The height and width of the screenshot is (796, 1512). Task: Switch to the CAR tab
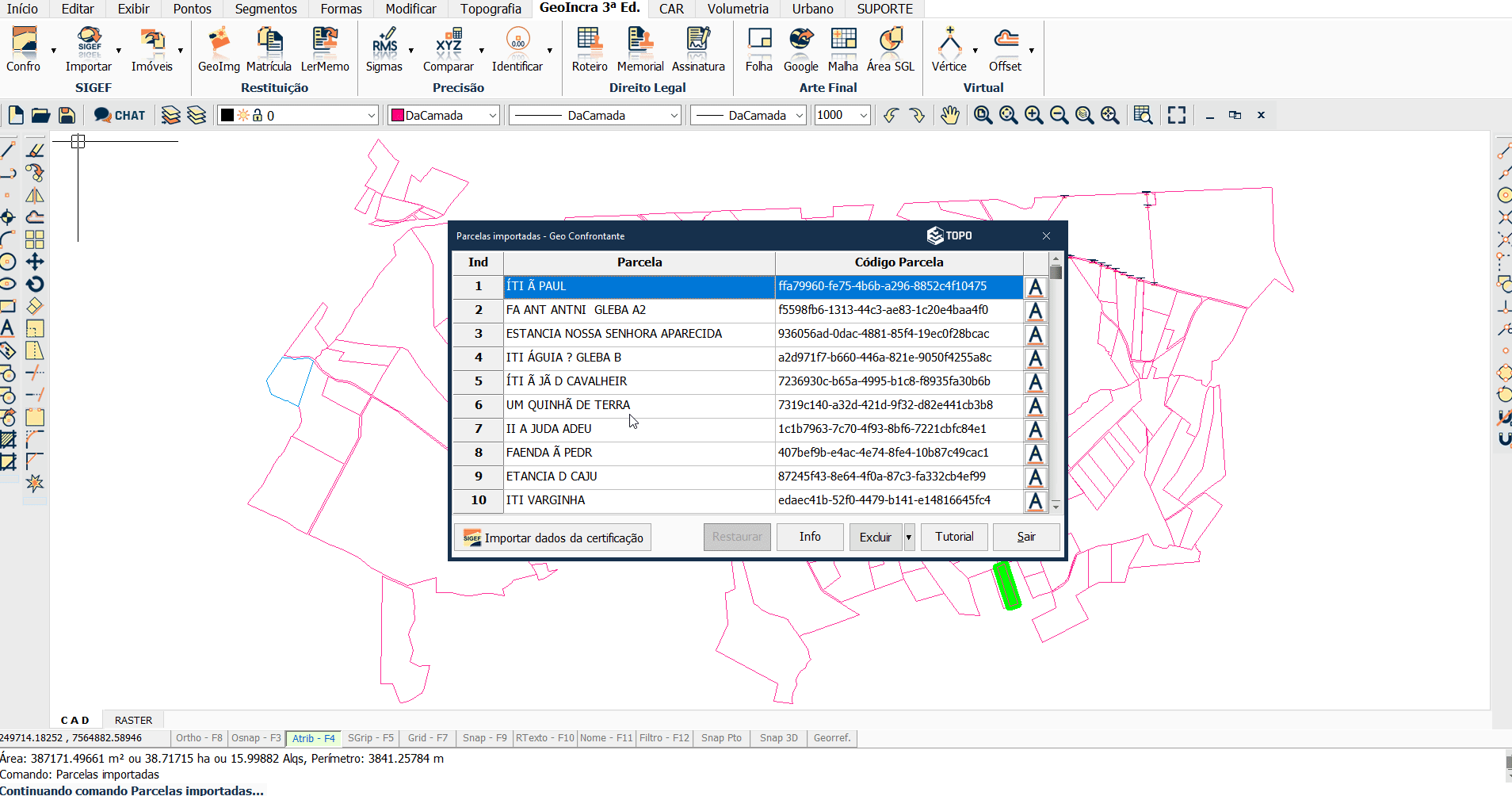[671, 9]
